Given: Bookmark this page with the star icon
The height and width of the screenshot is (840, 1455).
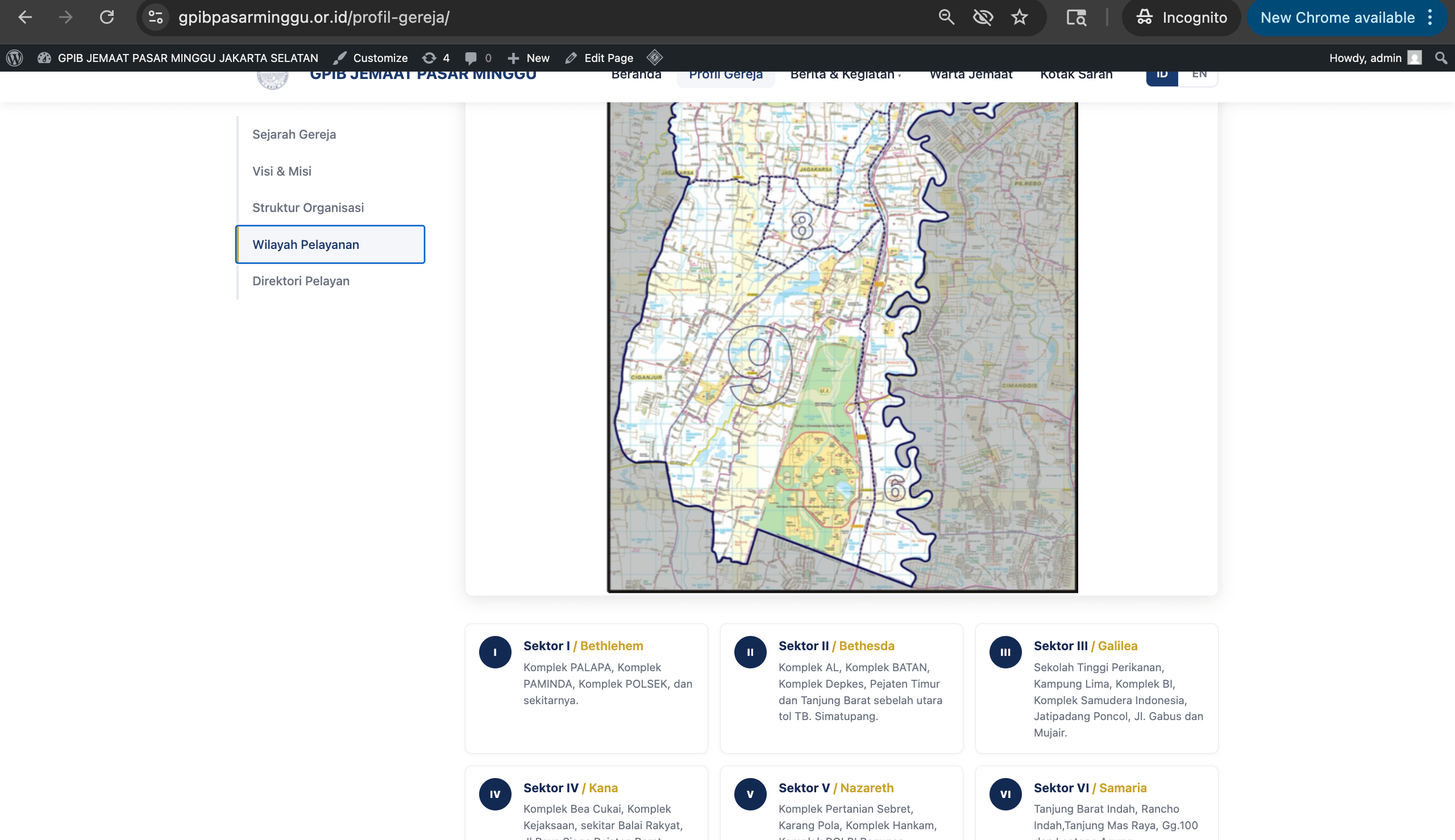Looking at the screenshot, I should coord(1020,17).
